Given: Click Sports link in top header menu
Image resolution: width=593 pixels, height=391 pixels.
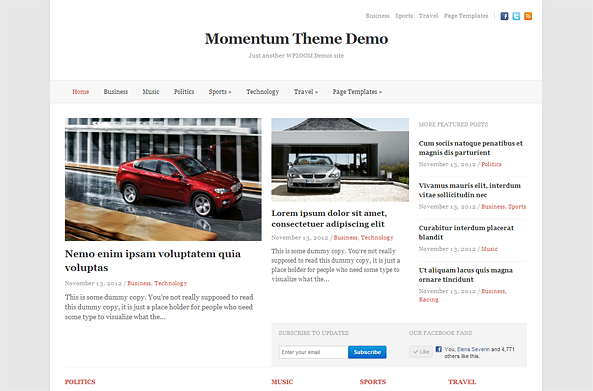Looking at the screenshot, I should [x=404, y=16].
